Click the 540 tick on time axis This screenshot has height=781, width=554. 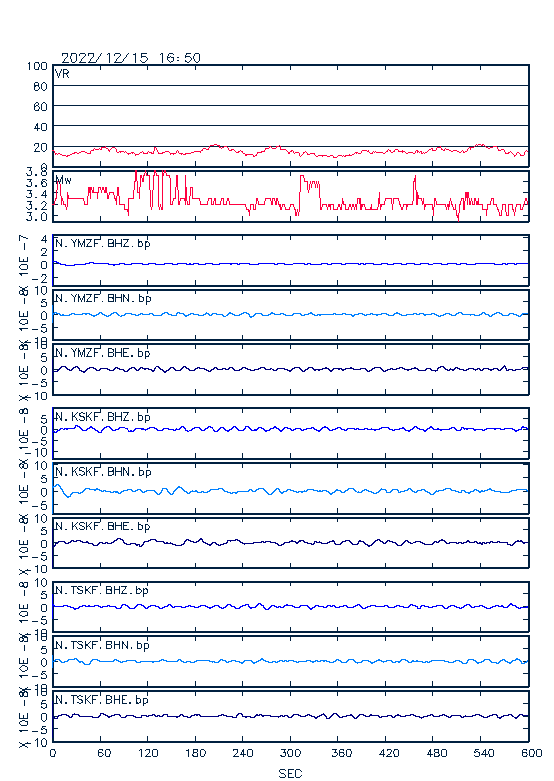click(x=483, y=753)
